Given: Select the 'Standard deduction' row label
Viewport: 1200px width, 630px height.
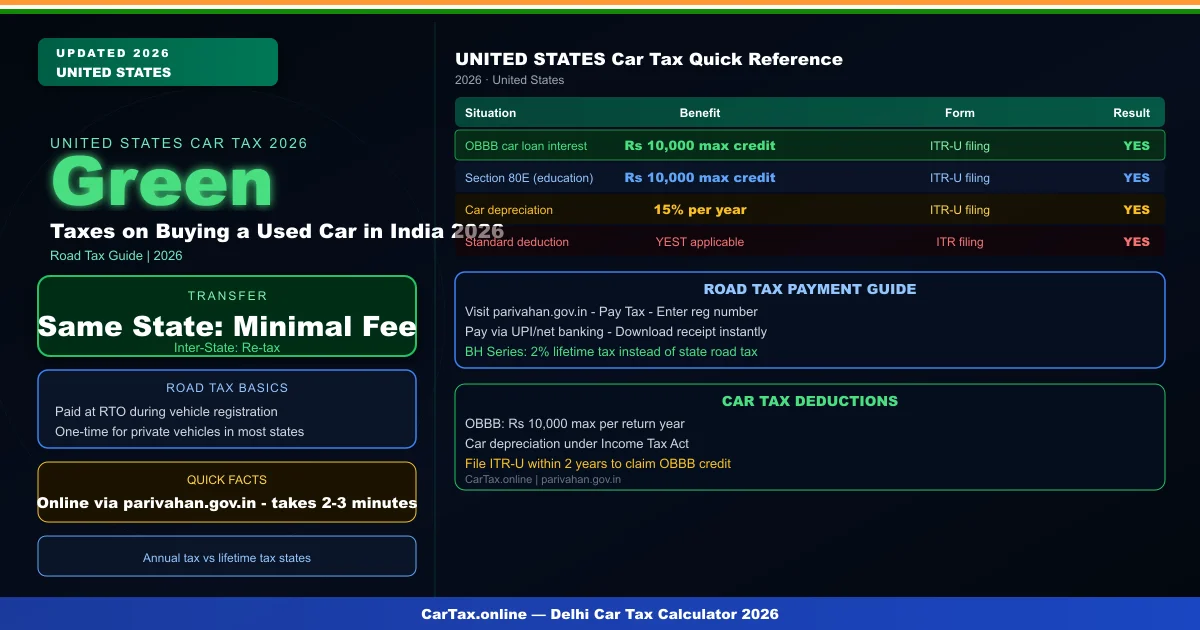Looking at the screenshot, I should (517, 242).
